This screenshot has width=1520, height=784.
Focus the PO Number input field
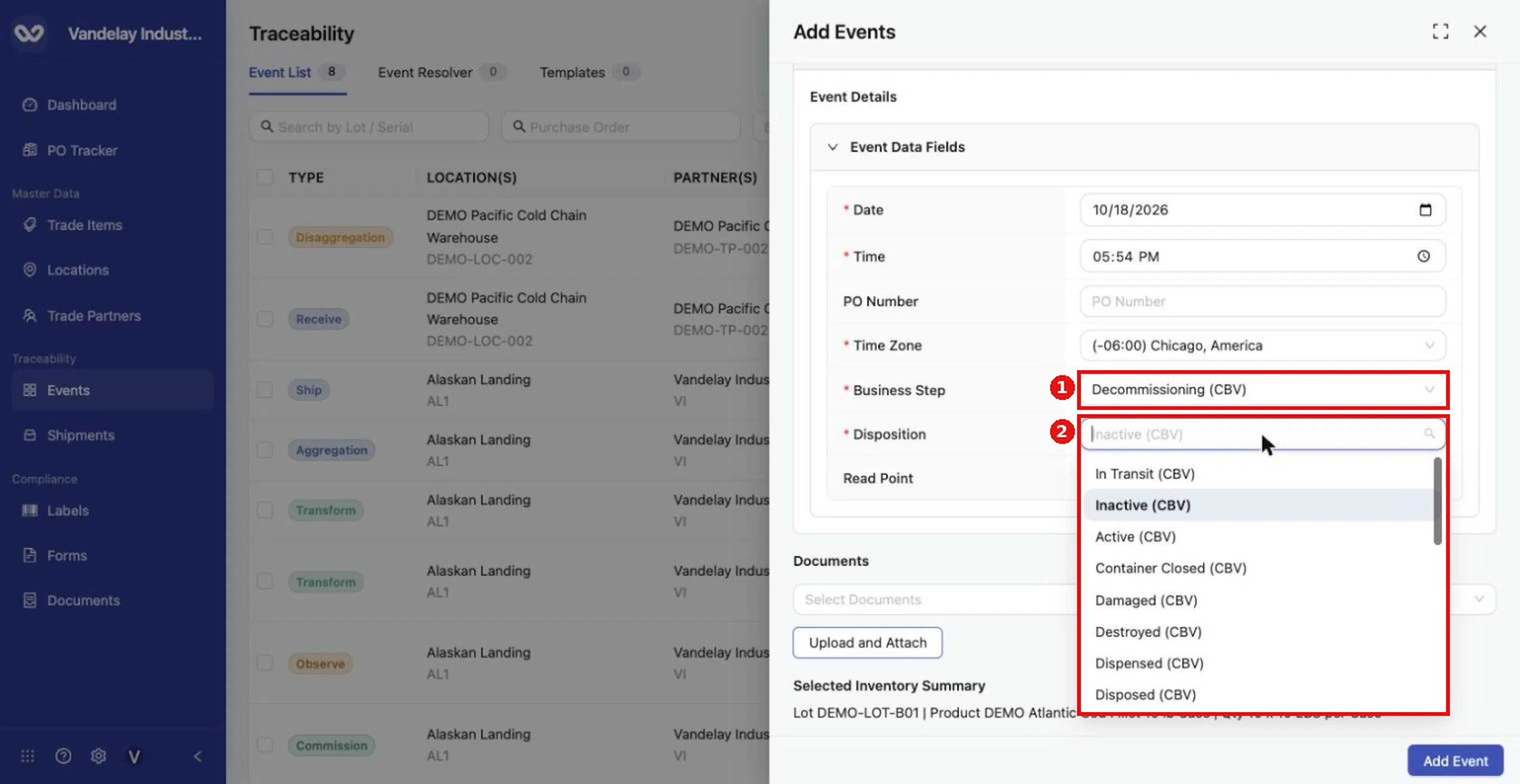[x=1262, y=302]
